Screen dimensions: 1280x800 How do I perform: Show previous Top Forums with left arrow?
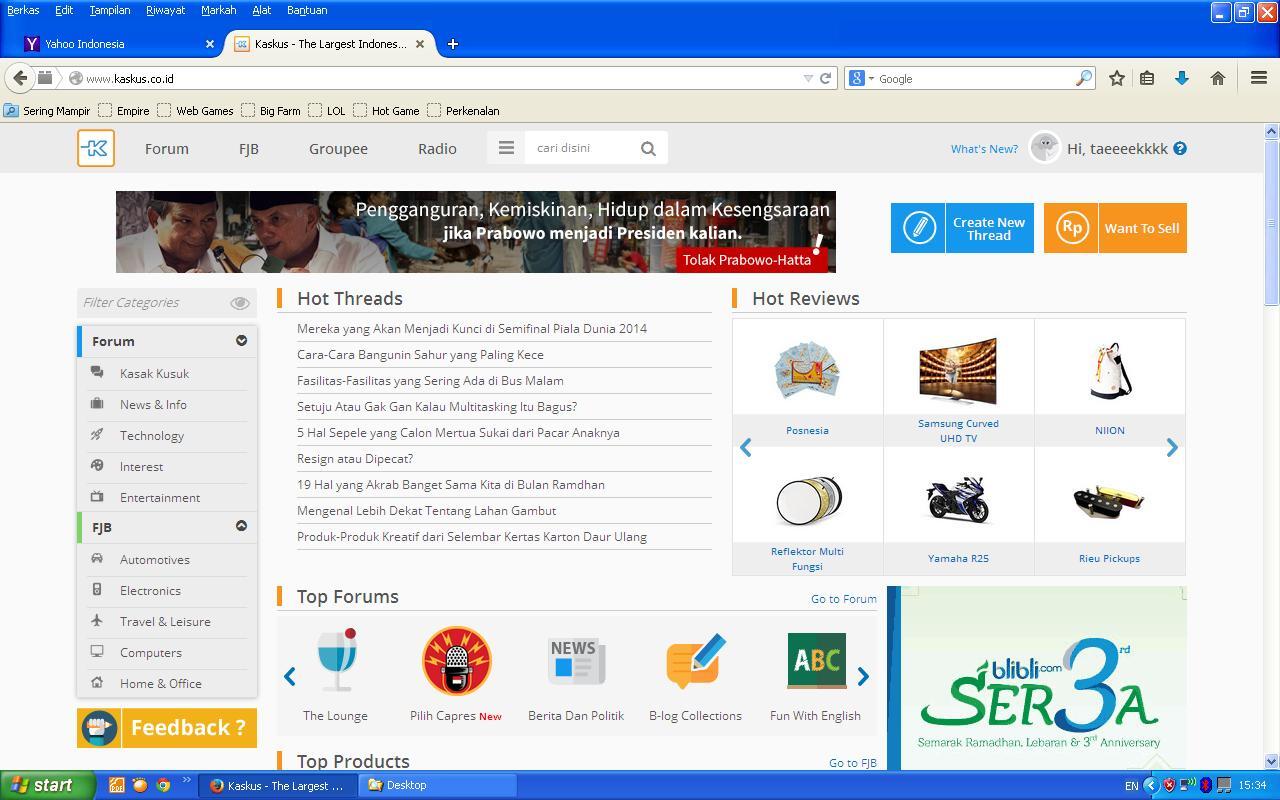pos(289,676)
